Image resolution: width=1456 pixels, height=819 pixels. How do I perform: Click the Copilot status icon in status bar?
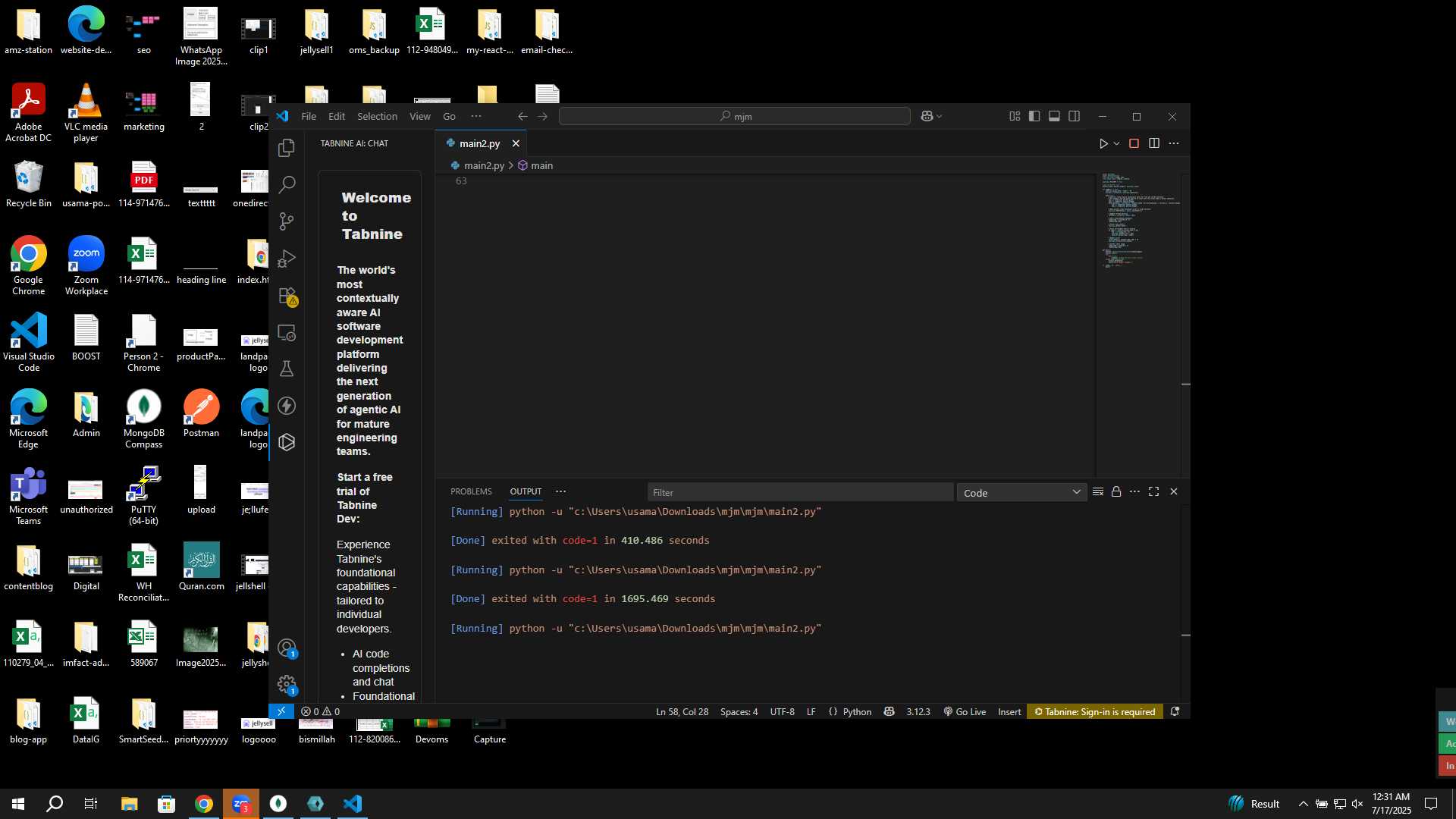(889, 712)
